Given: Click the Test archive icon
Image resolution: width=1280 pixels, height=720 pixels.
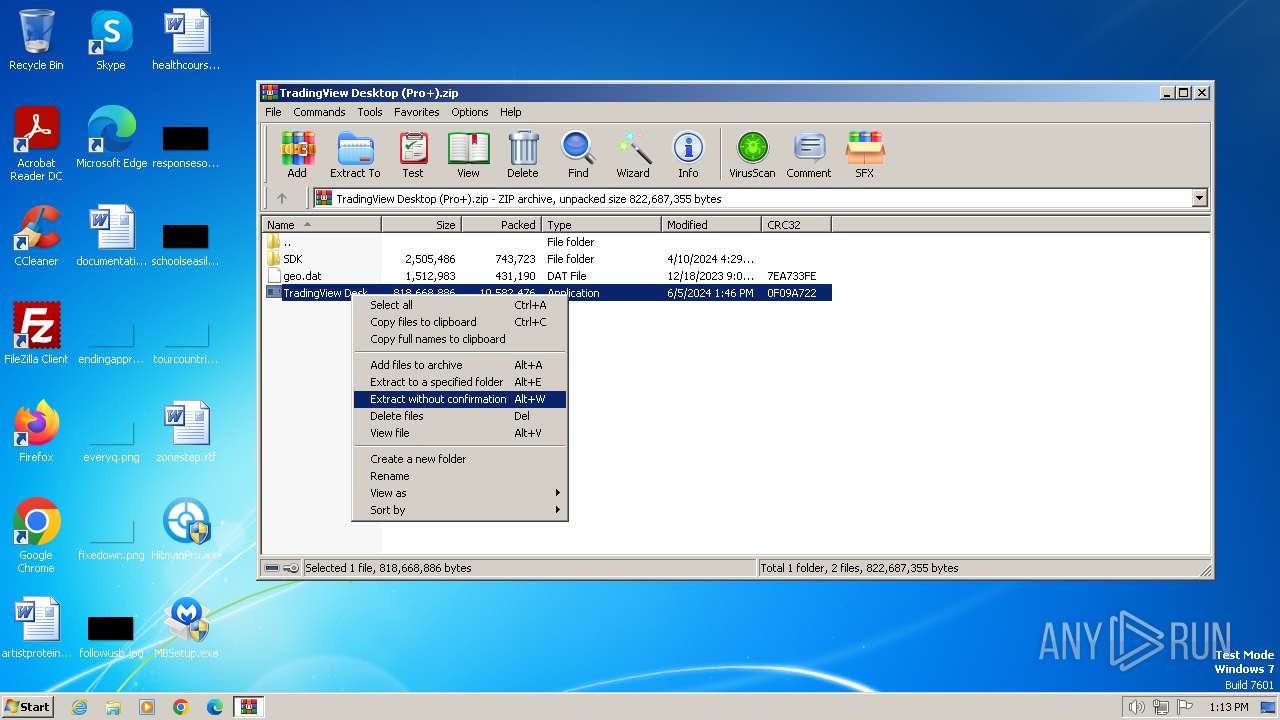Looking at the screenshot, I should pyautogui.click(x=413, y=155).
